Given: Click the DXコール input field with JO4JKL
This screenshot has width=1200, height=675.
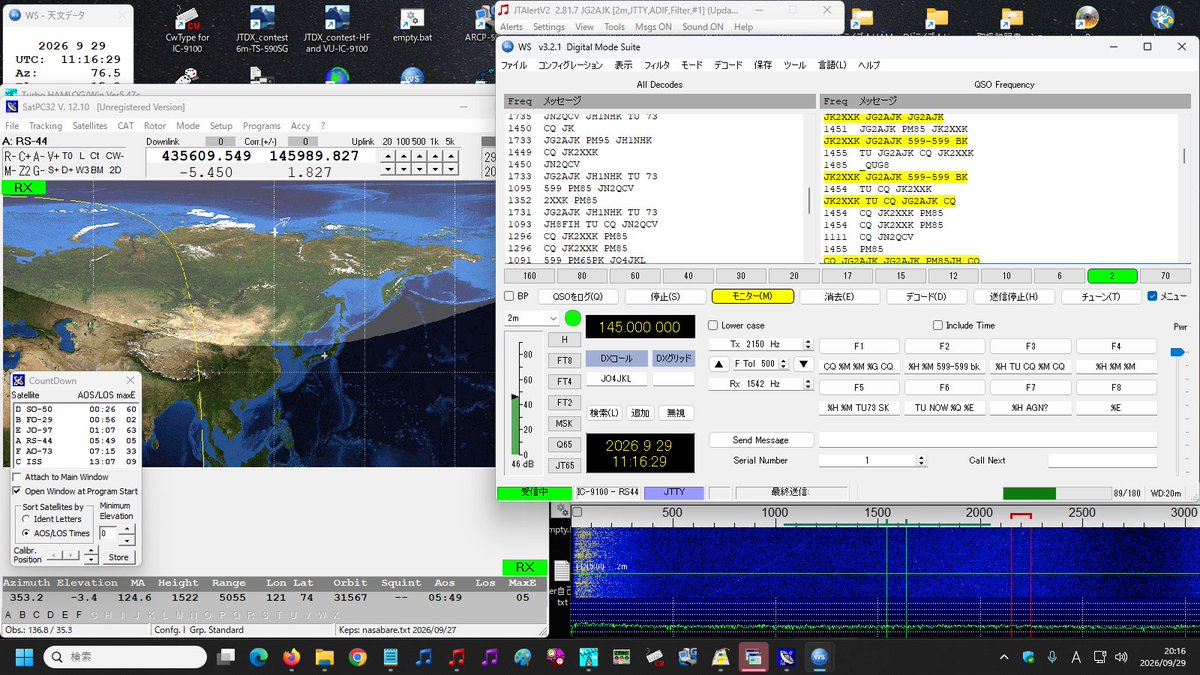Looking at the screenshot, I should tap(616, 379).
